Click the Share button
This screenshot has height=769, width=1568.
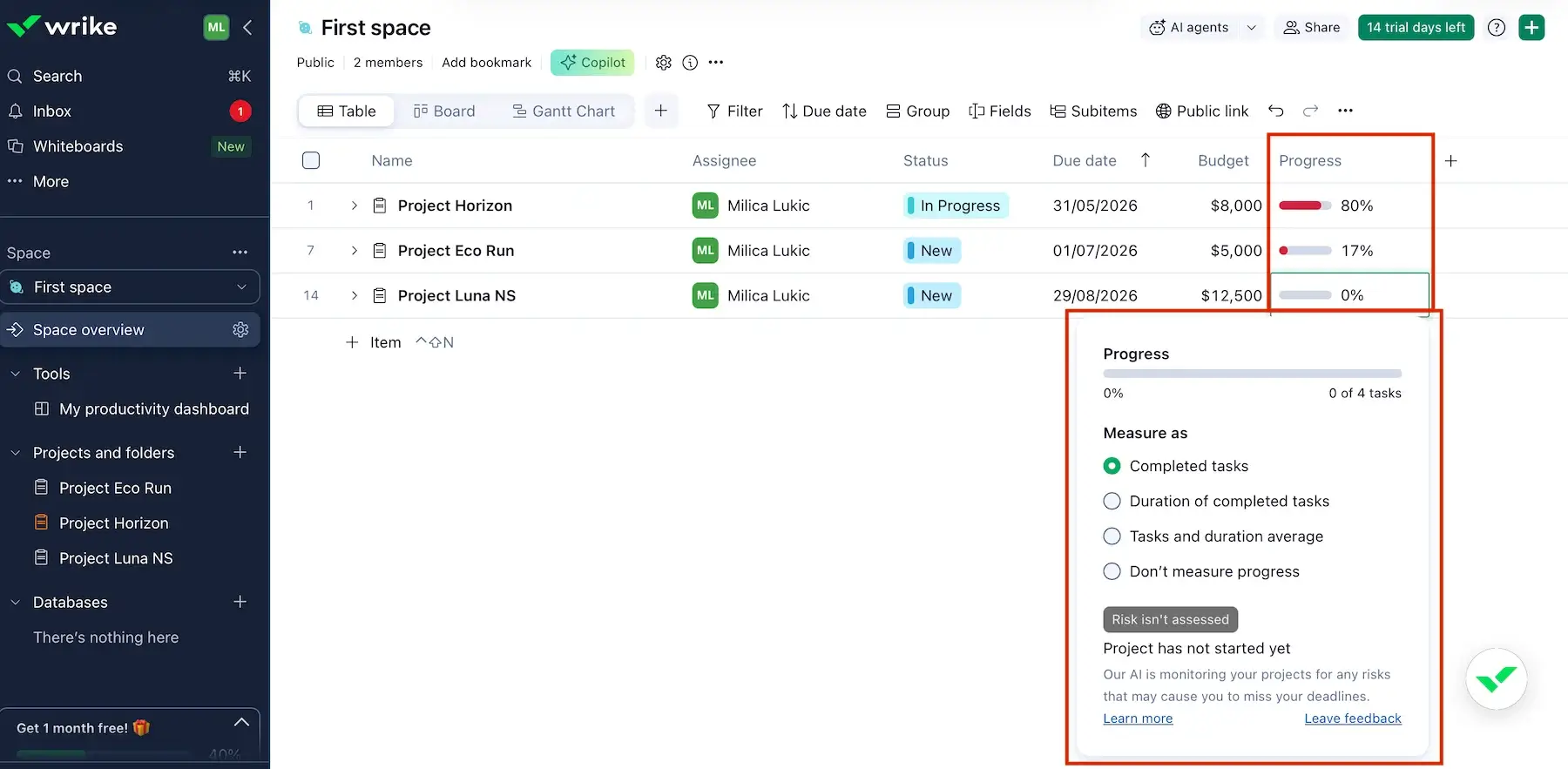1312,28
